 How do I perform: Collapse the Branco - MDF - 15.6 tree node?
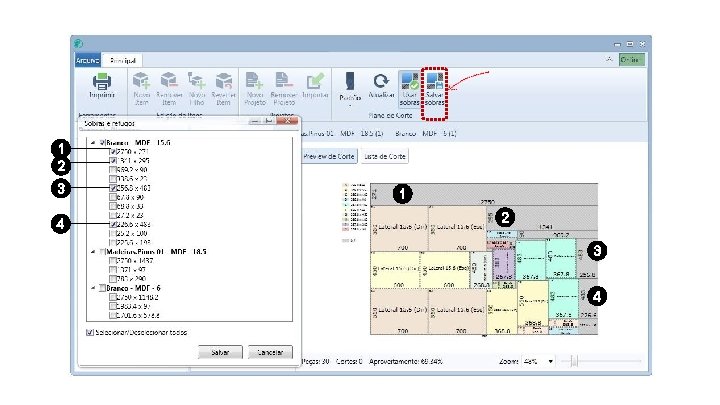pyautogui.click(x=93, y=143)
